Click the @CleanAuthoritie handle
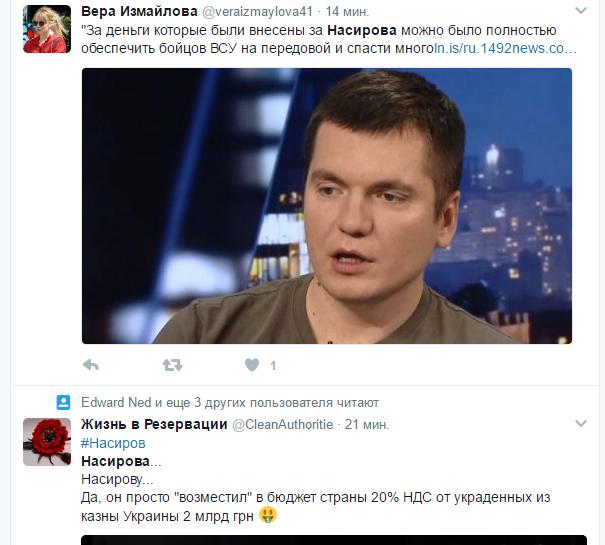The height and width of the screenshot is (545, 605). click(x=282, y=424)
